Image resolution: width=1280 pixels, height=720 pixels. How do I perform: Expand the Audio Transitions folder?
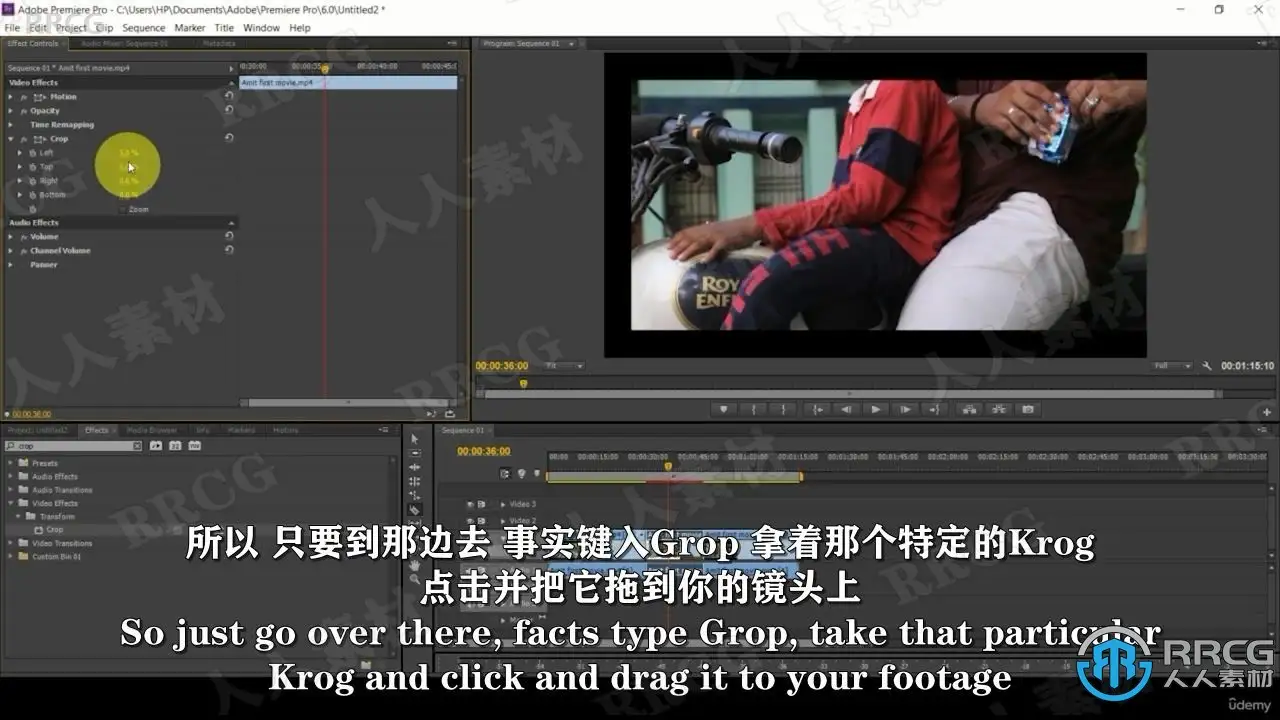(11, 490)
